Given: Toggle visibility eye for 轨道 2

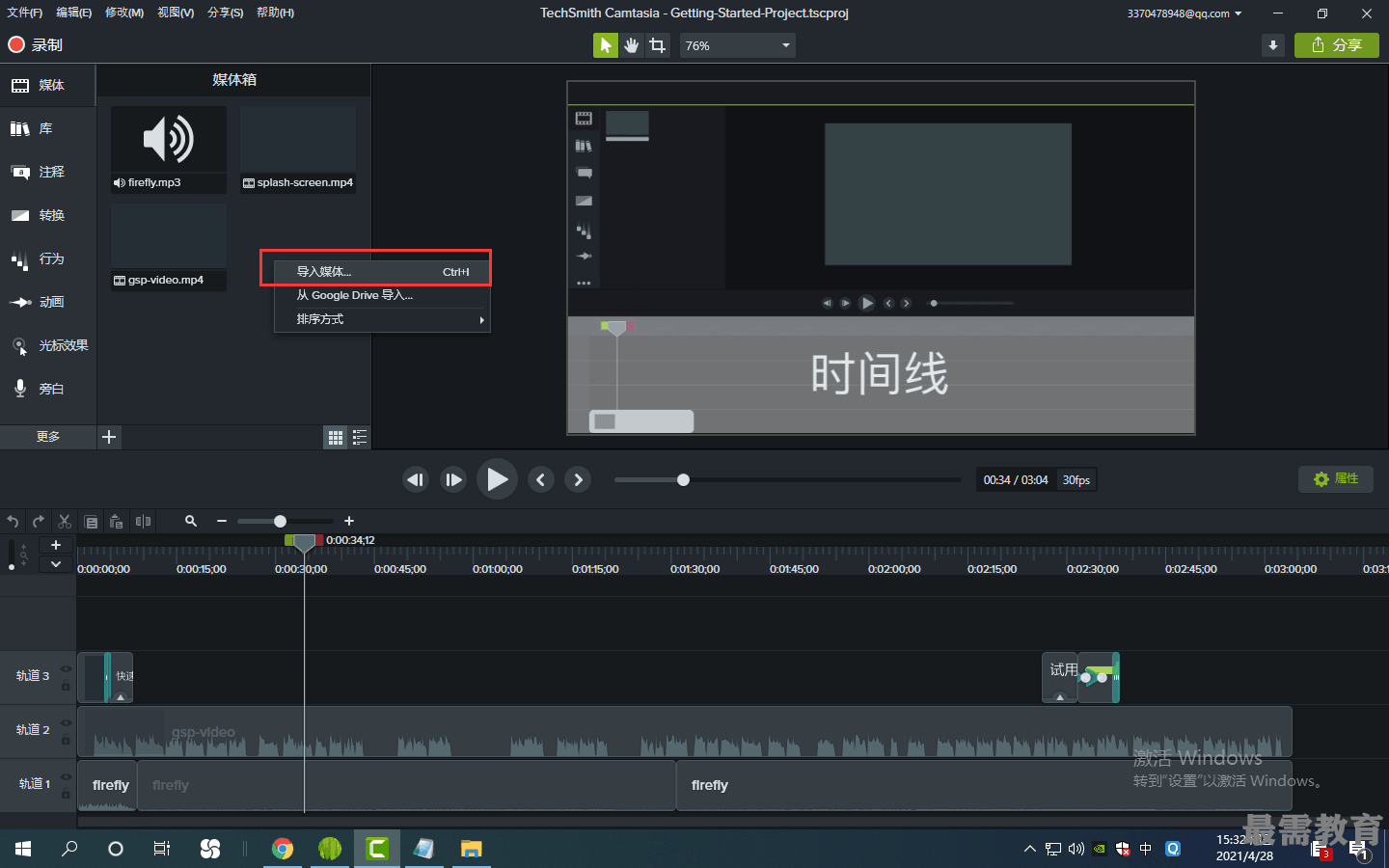Looking at the screenshot, I should tap(67, 722).
